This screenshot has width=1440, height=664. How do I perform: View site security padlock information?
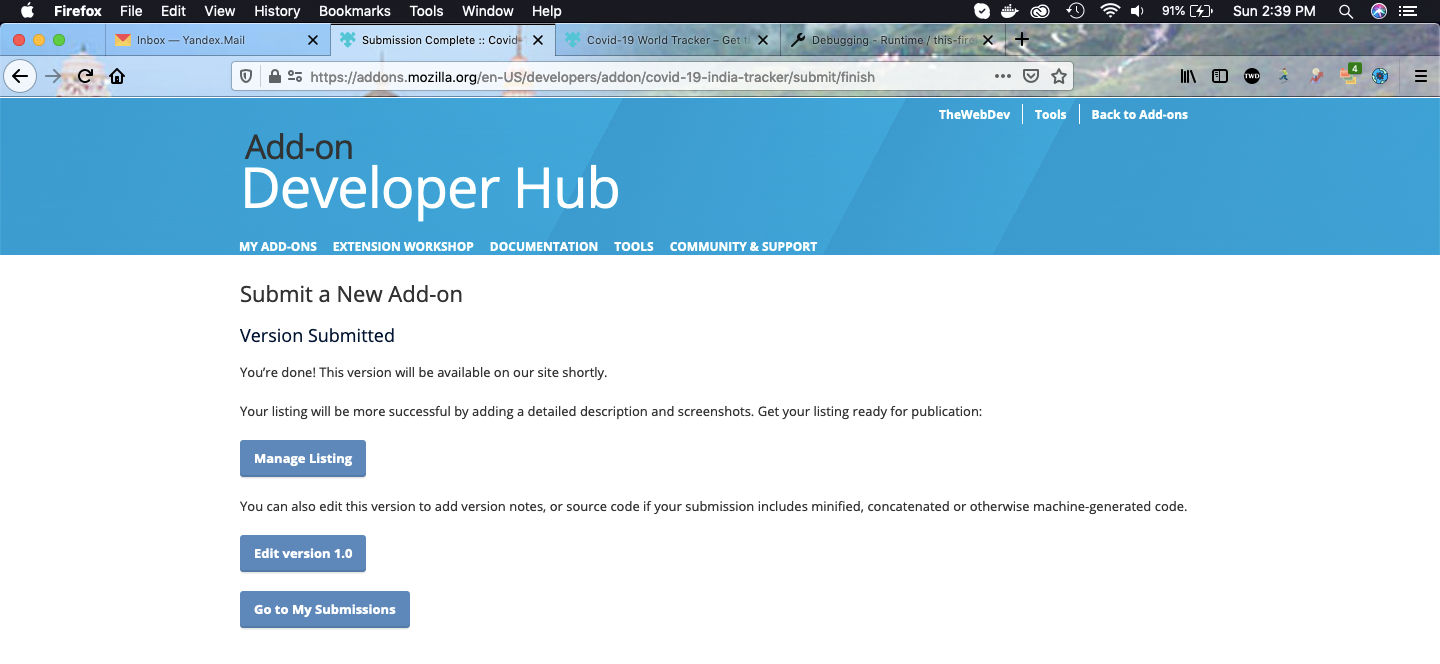[x=275, y=76]
